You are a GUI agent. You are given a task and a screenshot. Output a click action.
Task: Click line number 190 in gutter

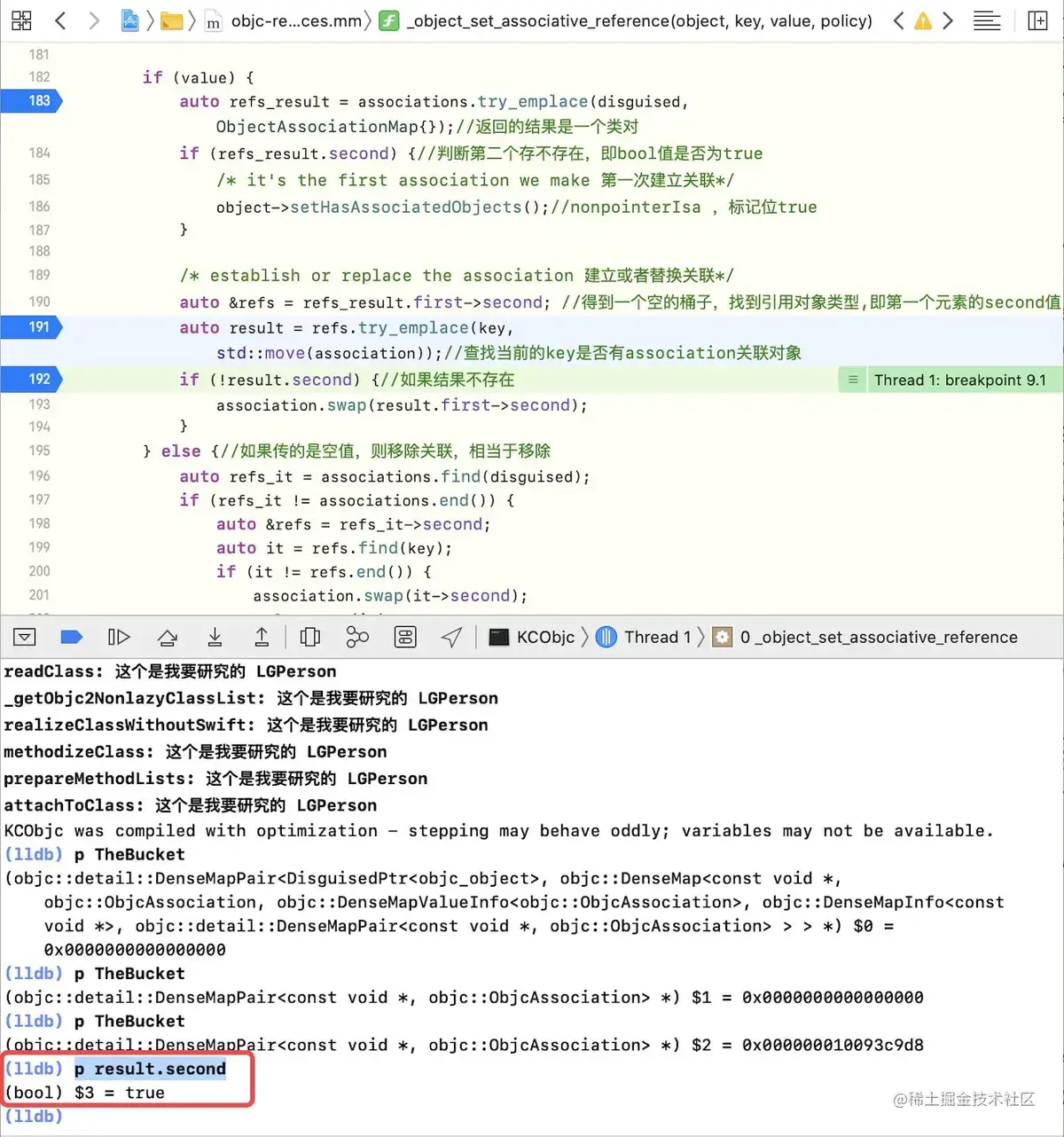[39, 302]
